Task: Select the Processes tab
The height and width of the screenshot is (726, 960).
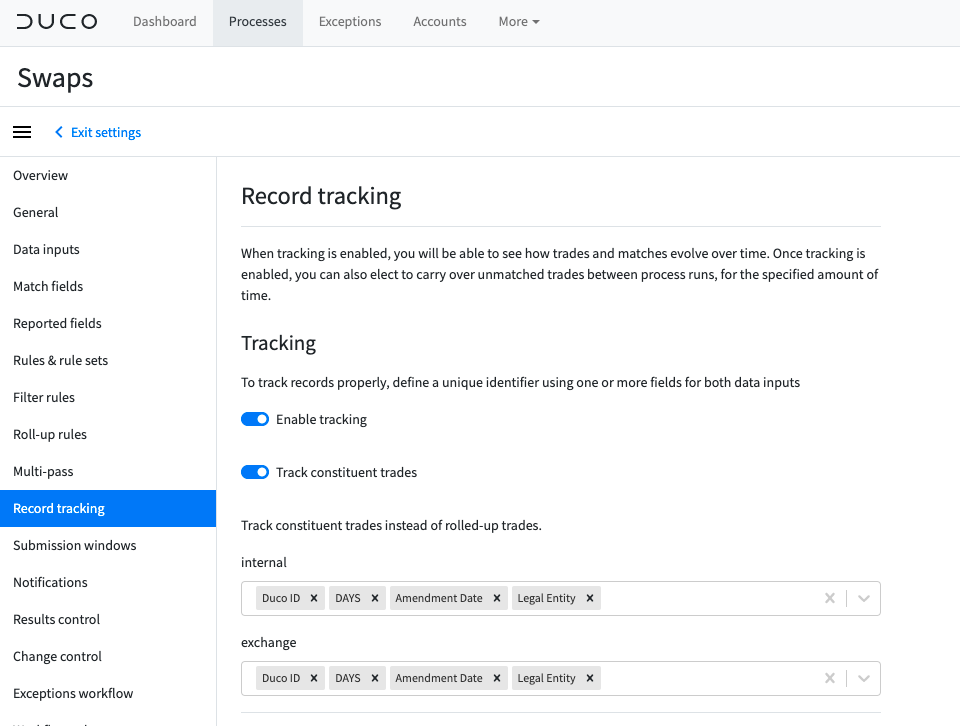Action: pyautogui.click(x=258, y=22)
